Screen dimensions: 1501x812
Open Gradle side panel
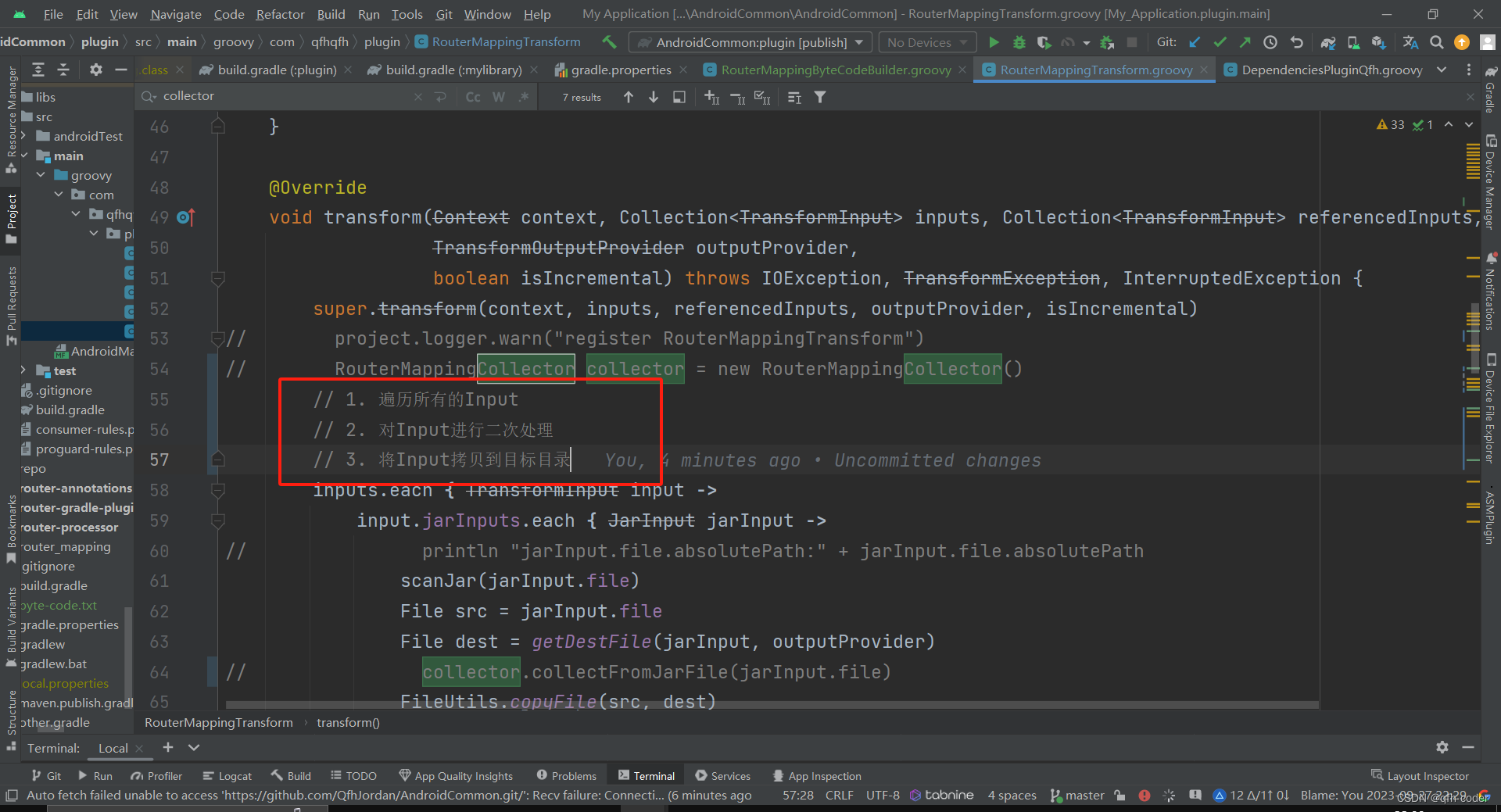click(x=1491, y=89)
